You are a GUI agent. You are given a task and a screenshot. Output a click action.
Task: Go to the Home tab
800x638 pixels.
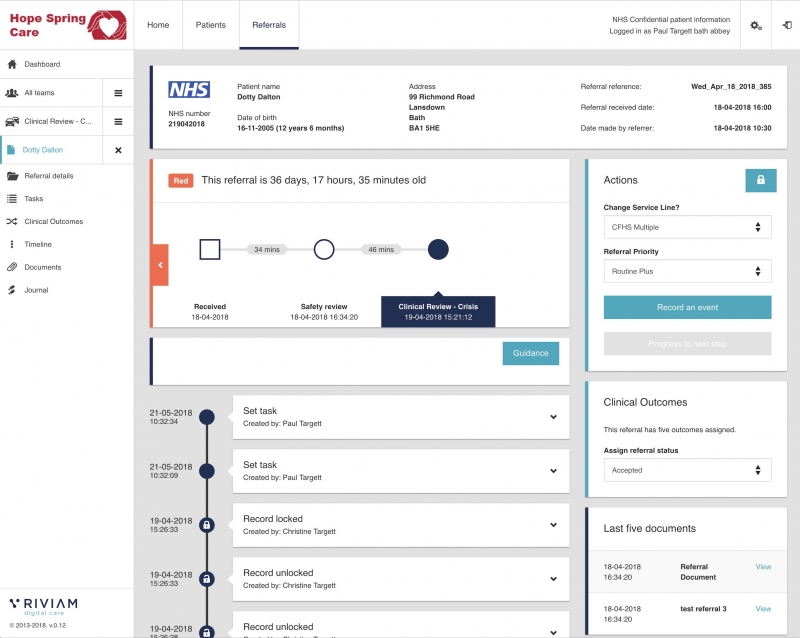click(158, 25)
